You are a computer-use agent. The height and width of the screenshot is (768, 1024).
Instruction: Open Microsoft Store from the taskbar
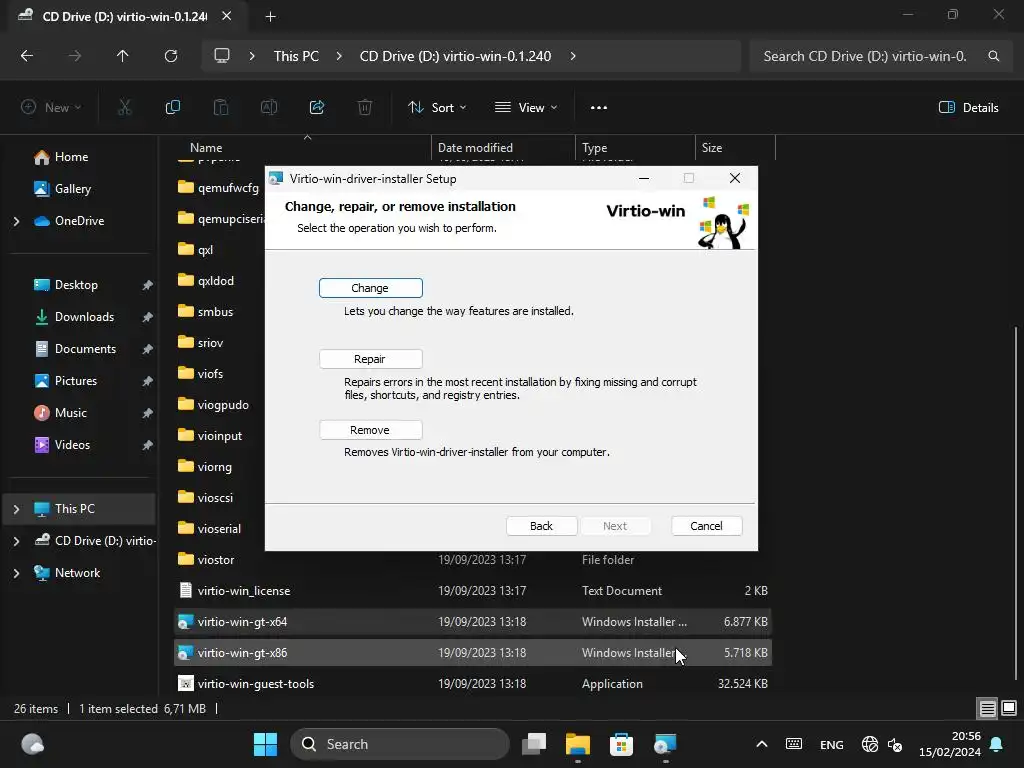point(621,744)
